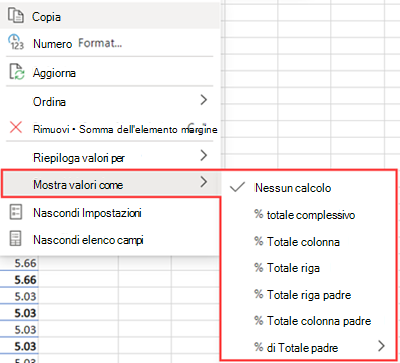Open Numero Format… menu entry
Image resolution: width=400 pixels, height=363 pixels.
point(110,43)
